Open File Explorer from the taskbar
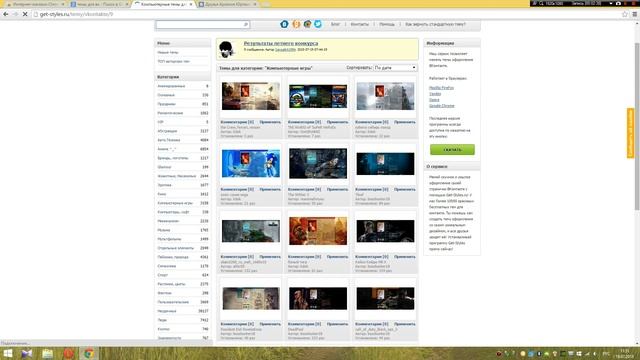The image size is (640, 360). tap(47, 353)
